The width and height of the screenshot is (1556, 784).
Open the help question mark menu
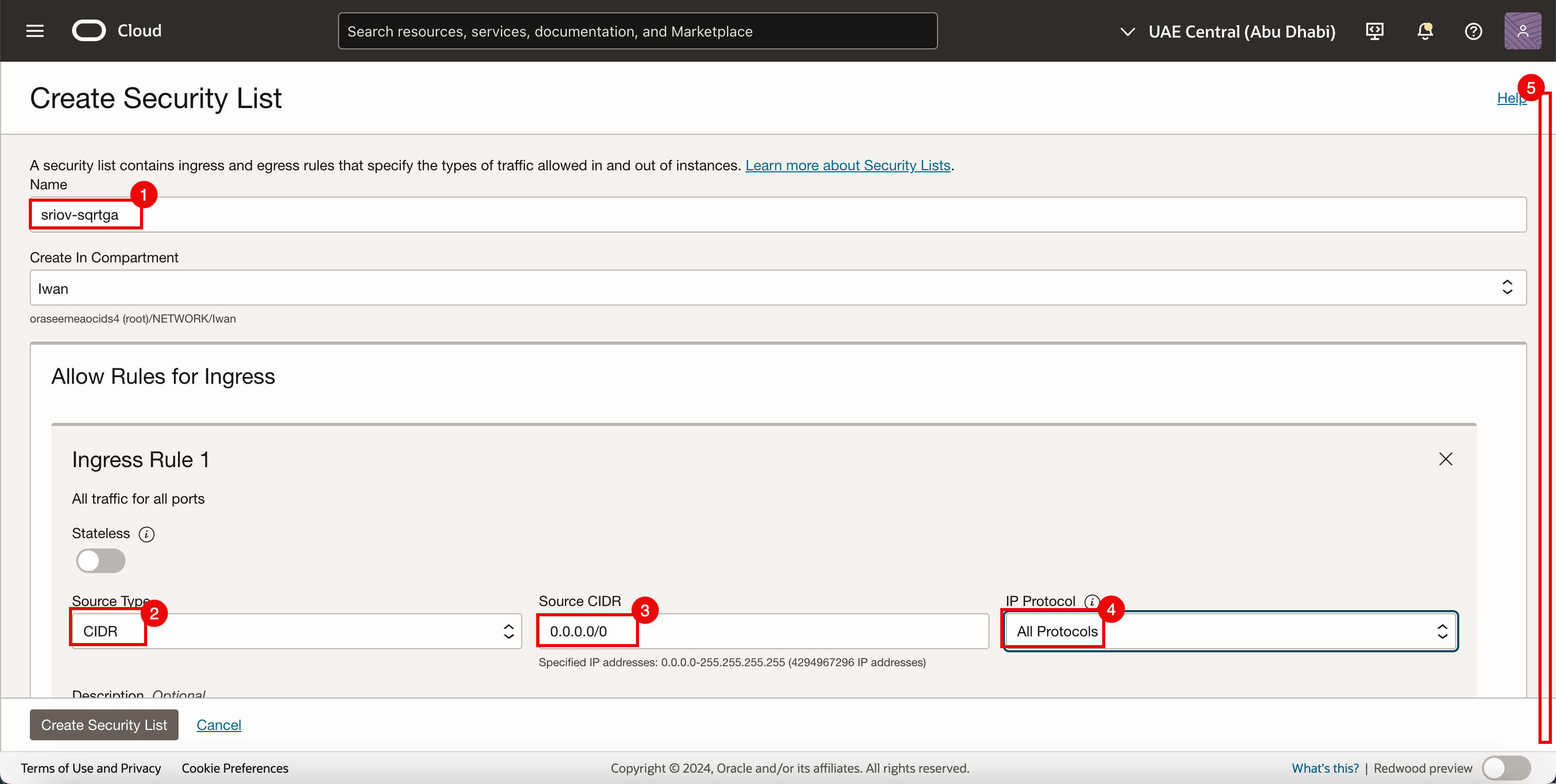1473,31
